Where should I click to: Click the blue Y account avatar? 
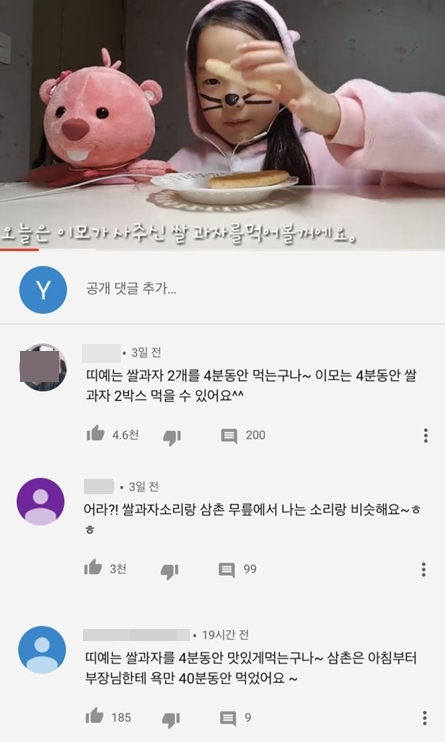(43, 290)
